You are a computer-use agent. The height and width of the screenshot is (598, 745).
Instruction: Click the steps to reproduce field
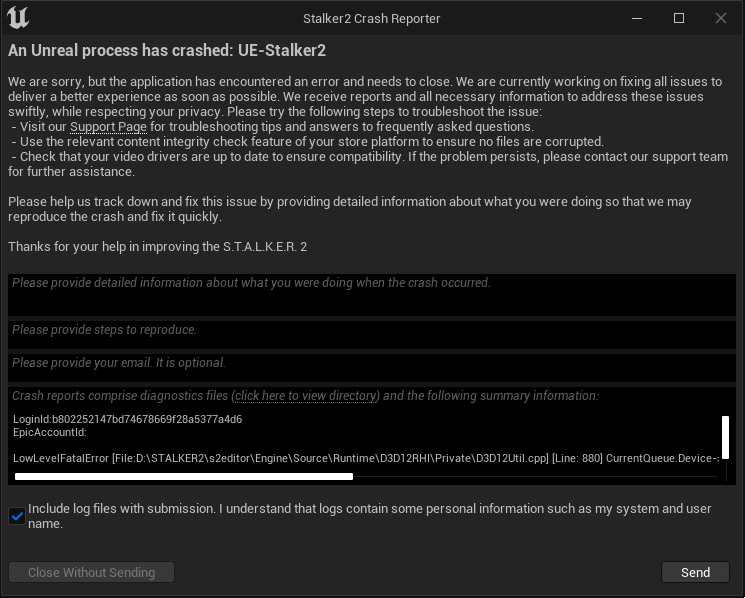371,334
